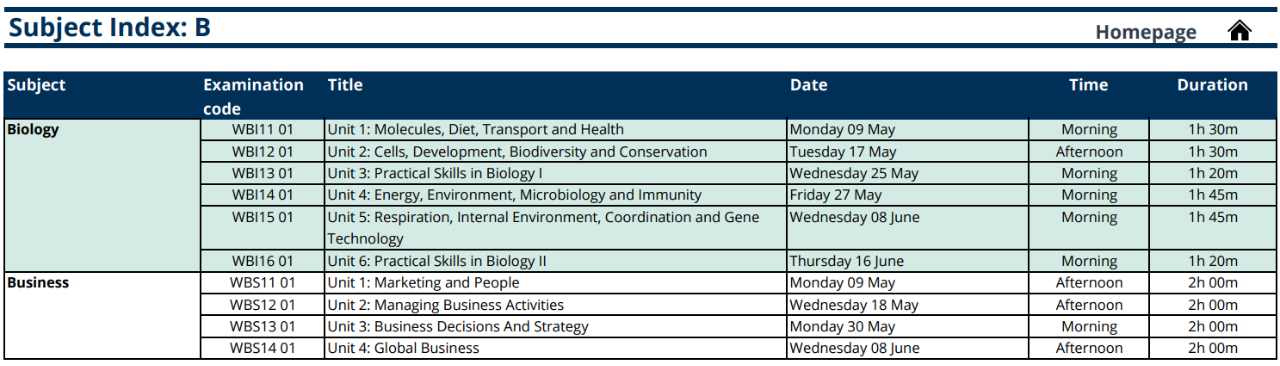
Task: Select examination code WBI14 01
Action: 263,195
